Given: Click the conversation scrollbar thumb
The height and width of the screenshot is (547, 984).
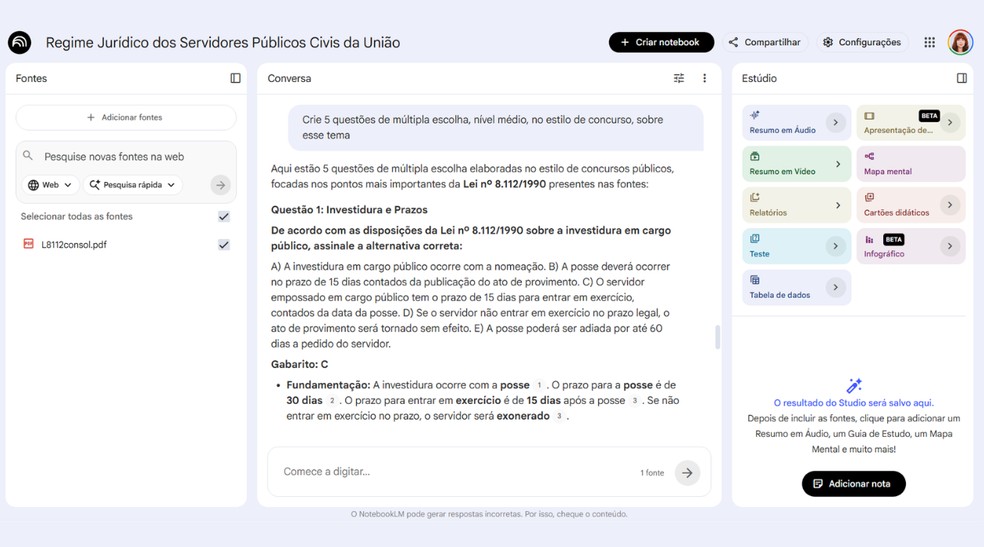Looking at the screenshot, I should (x=717, y=337).
